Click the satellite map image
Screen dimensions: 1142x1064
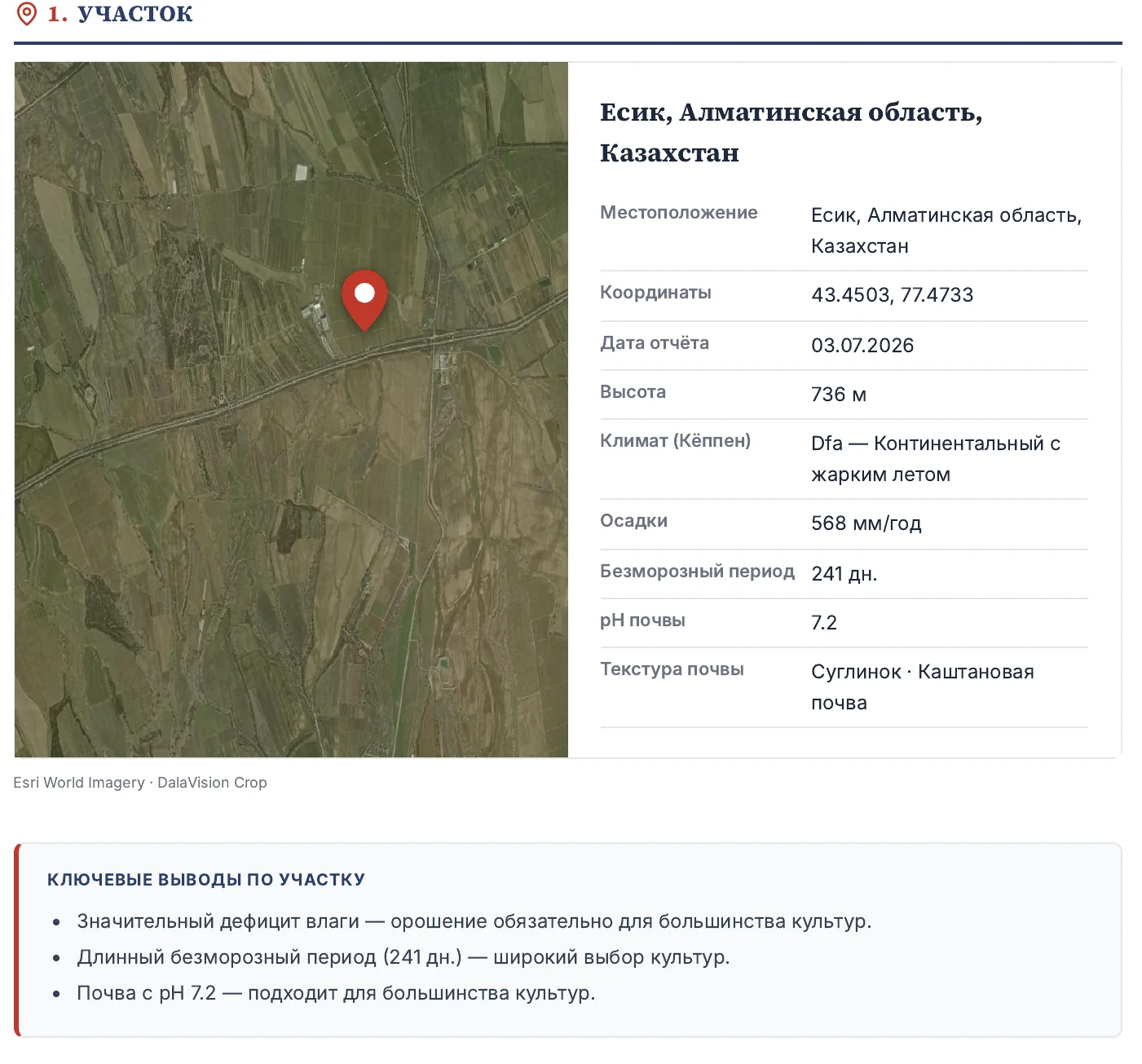(x=291, y=409)
